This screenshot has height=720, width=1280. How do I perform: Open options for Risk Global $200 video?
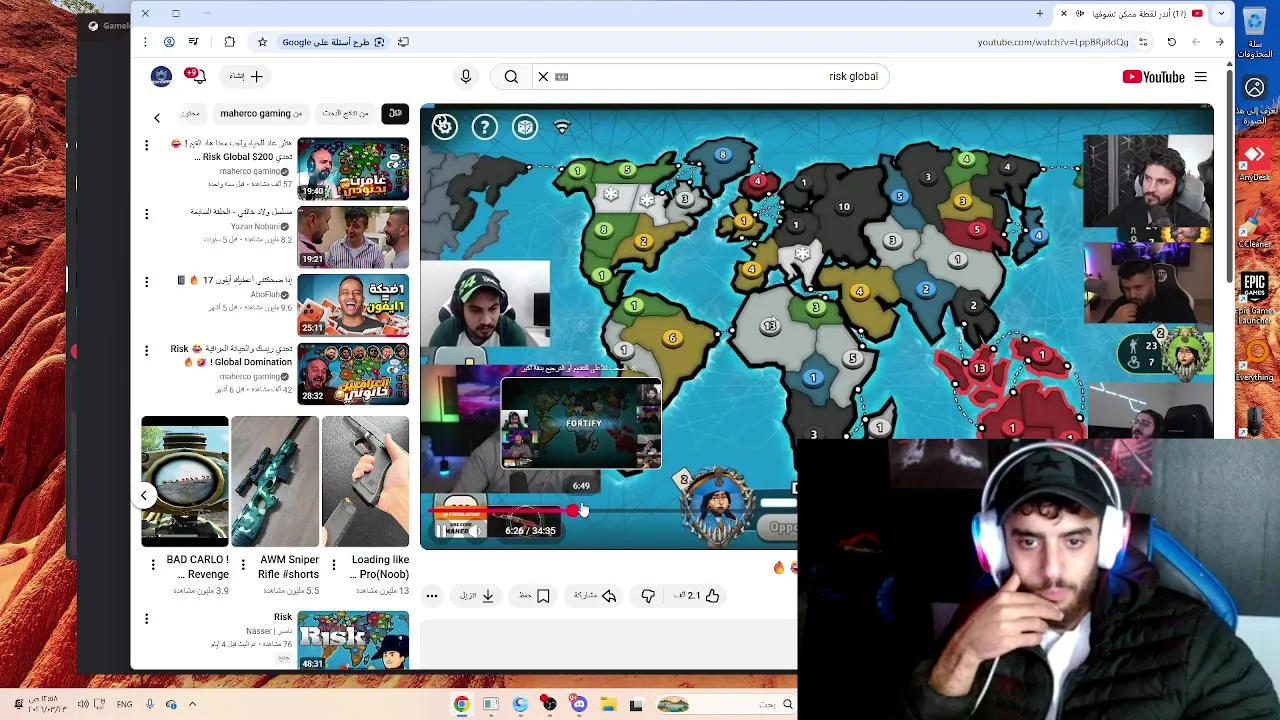(147, 146)
